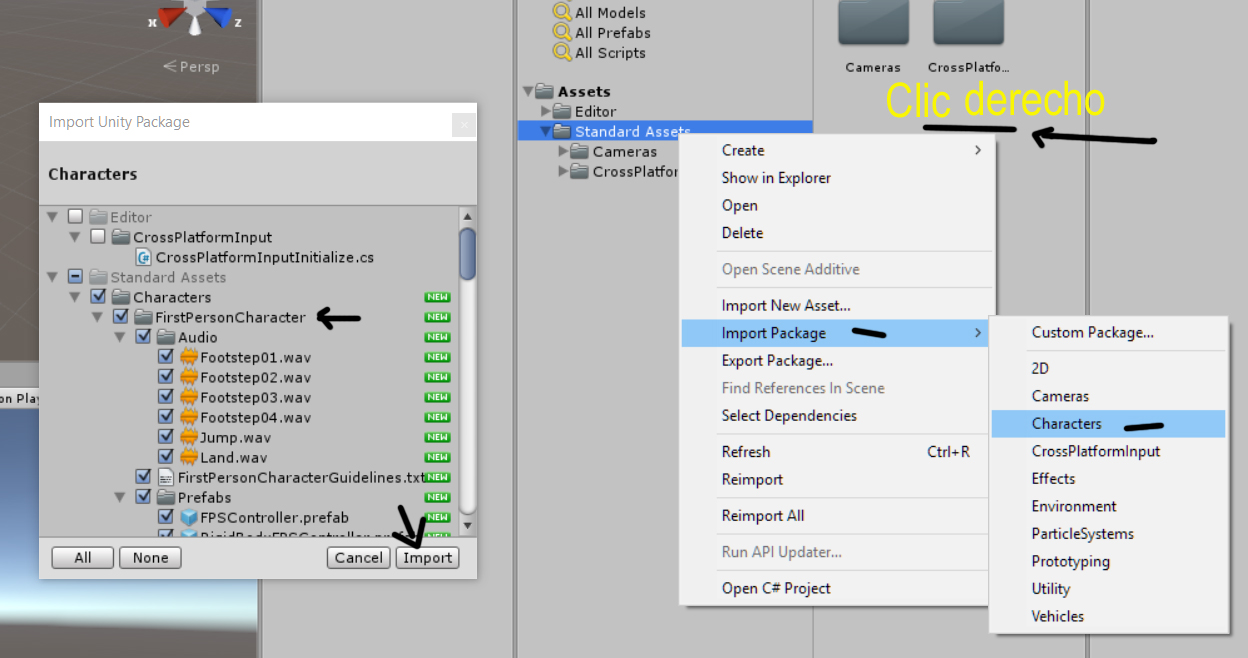The height and width of the screenshot is (658, 1248).
Task: Click the Audio folder icon in import dialog
Action: tap(167, 337)
